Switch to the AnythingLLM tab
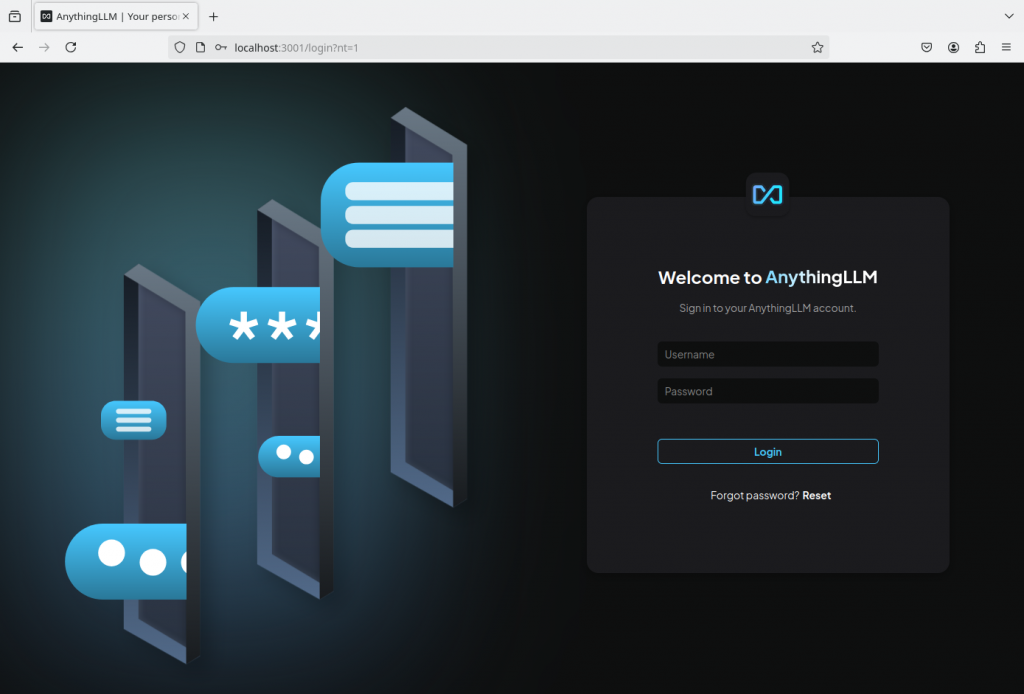 pos(110,16)
